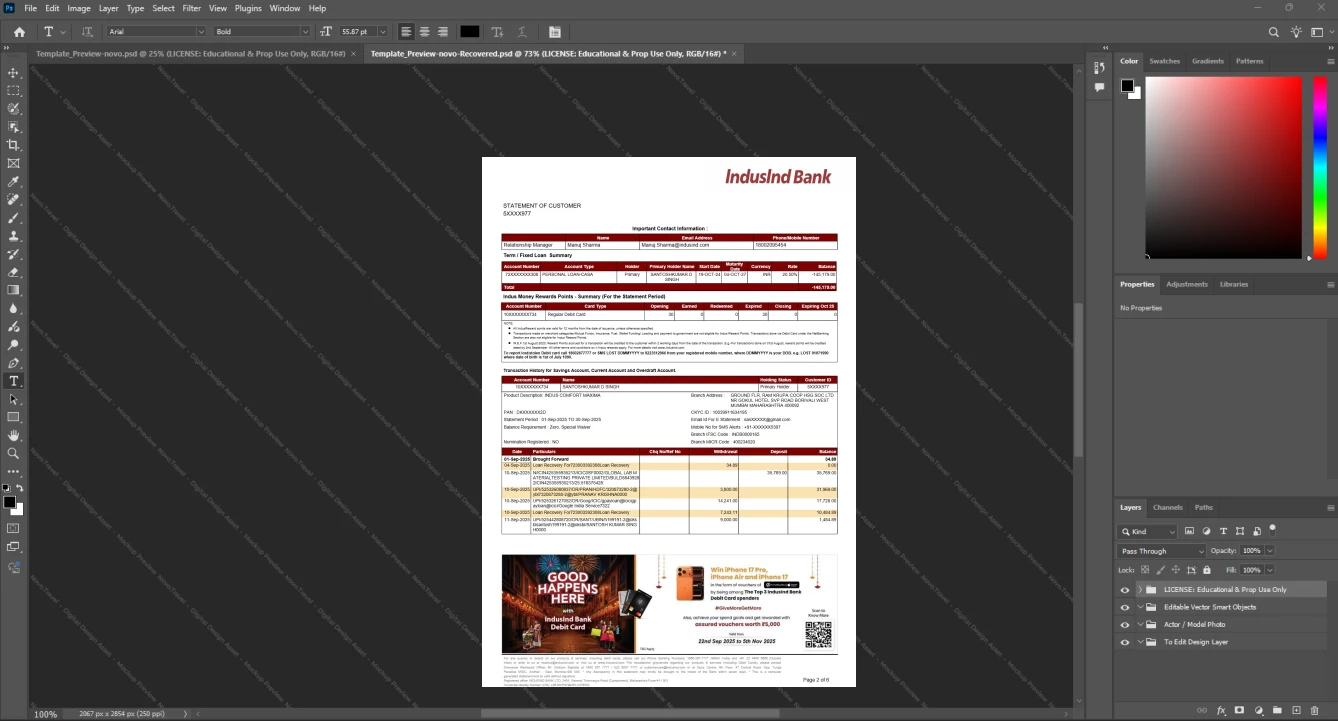Toggle filter for pixel layers

tap(1189, 531)
